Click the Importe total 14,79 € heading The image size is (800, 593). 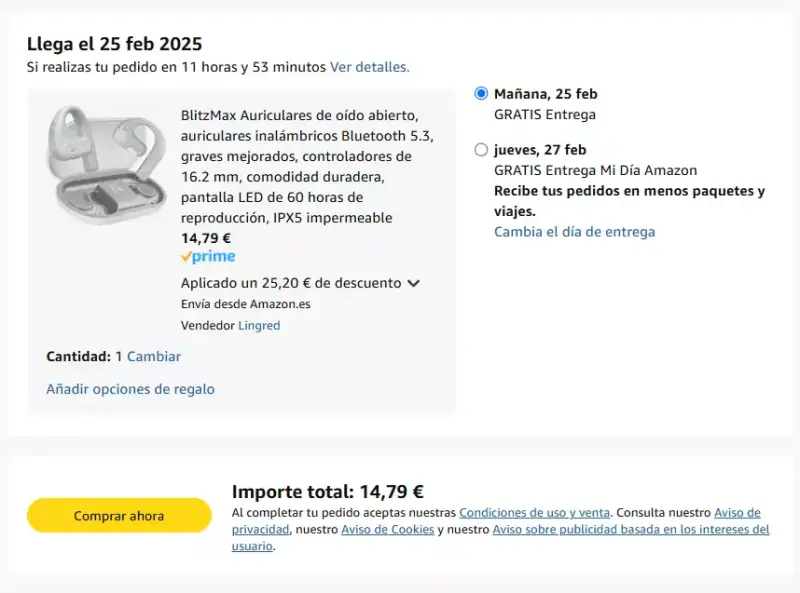(328, 491)
